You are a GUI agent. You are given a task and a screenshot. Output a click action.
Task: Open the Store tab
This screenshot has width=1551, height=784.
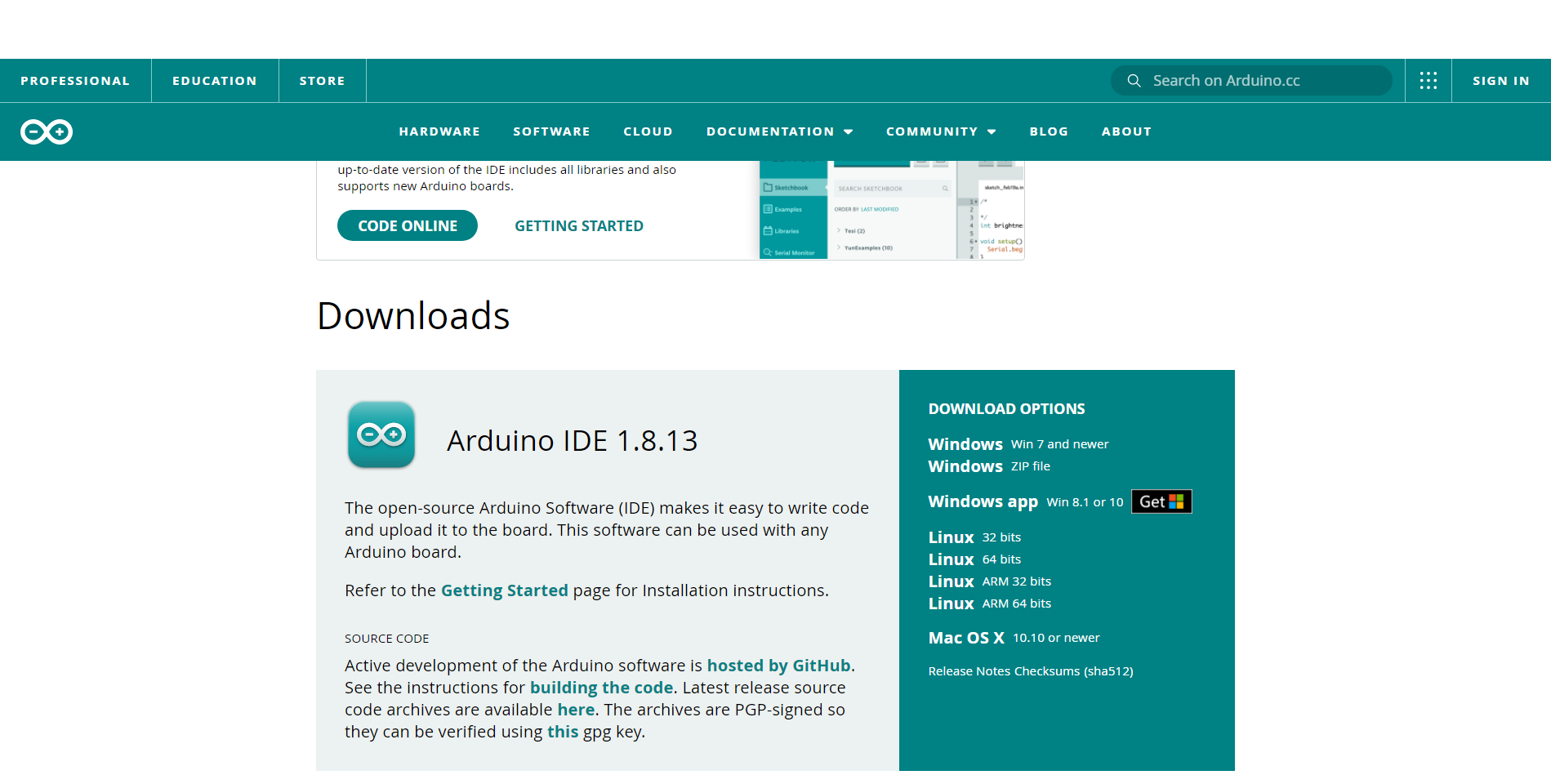tap(322, 80)
